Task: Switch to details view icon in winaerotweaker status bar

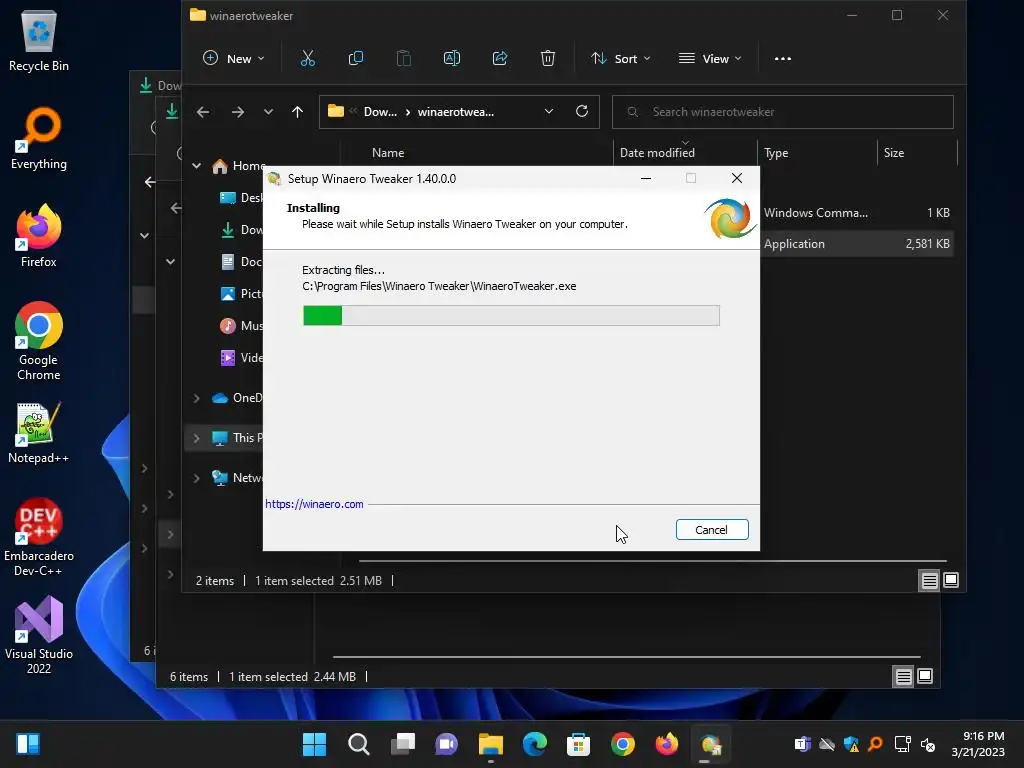Action: (929, 580)
